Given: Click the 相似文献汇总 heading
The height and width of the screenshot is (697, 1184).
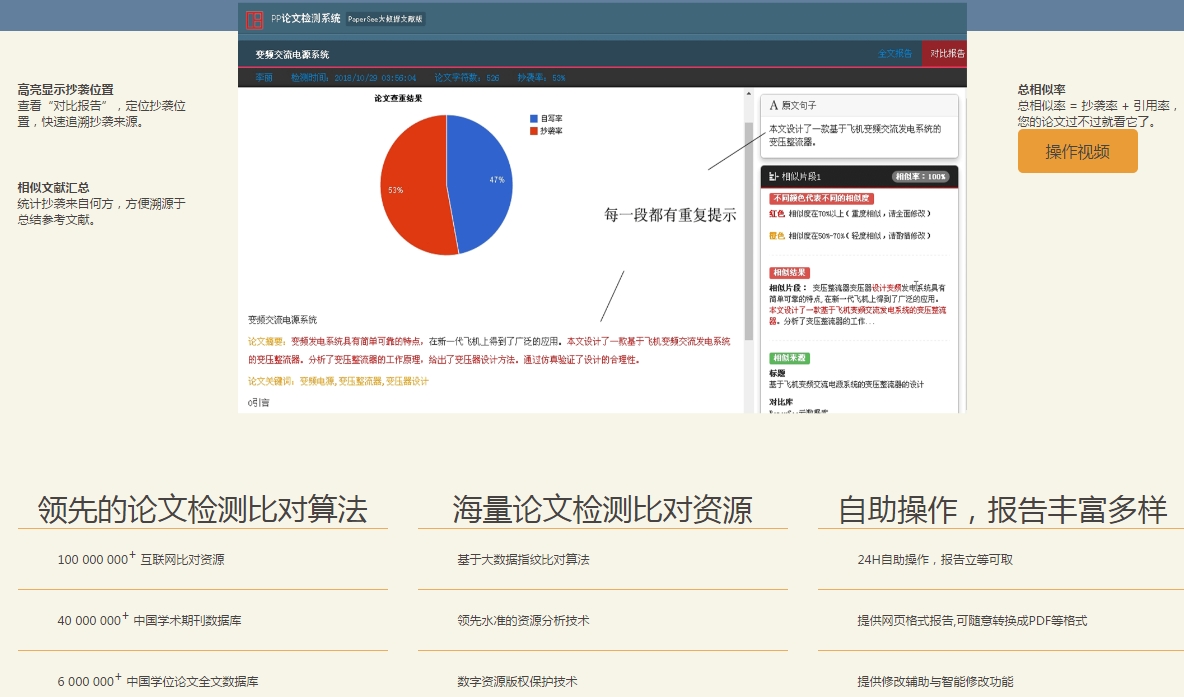Looking at the screenshot, I should [x=54, y=187].
